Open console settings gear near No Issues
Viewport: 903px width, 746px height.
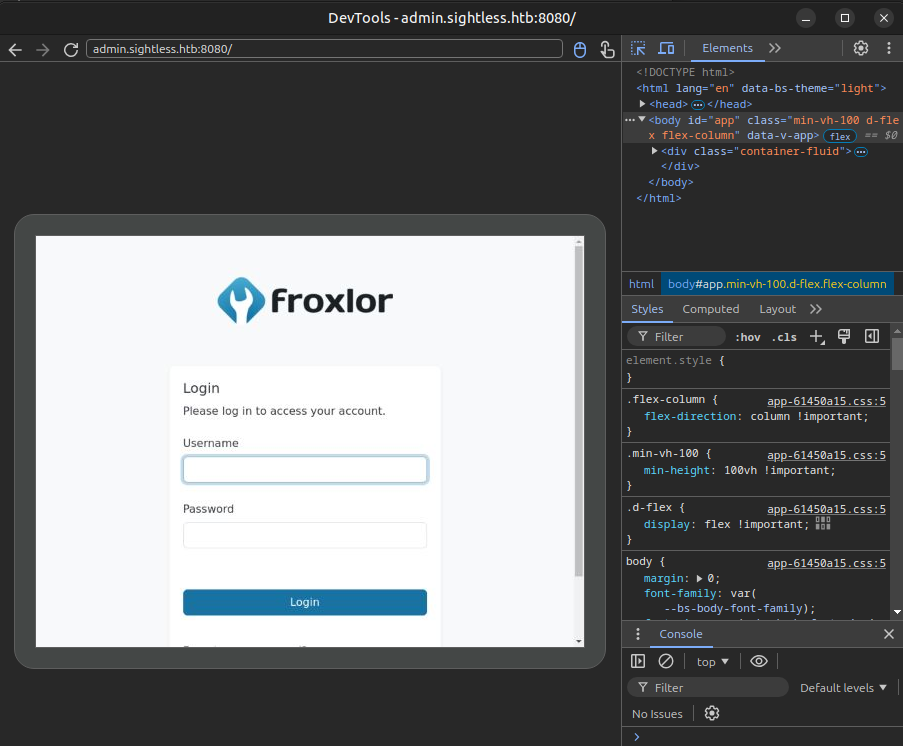click(x=712, y=714)
